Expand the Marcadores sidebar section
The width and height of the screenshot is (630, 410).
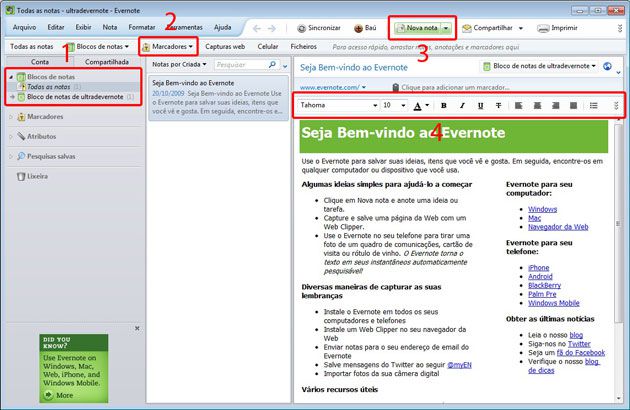click(x=11, y=117)
